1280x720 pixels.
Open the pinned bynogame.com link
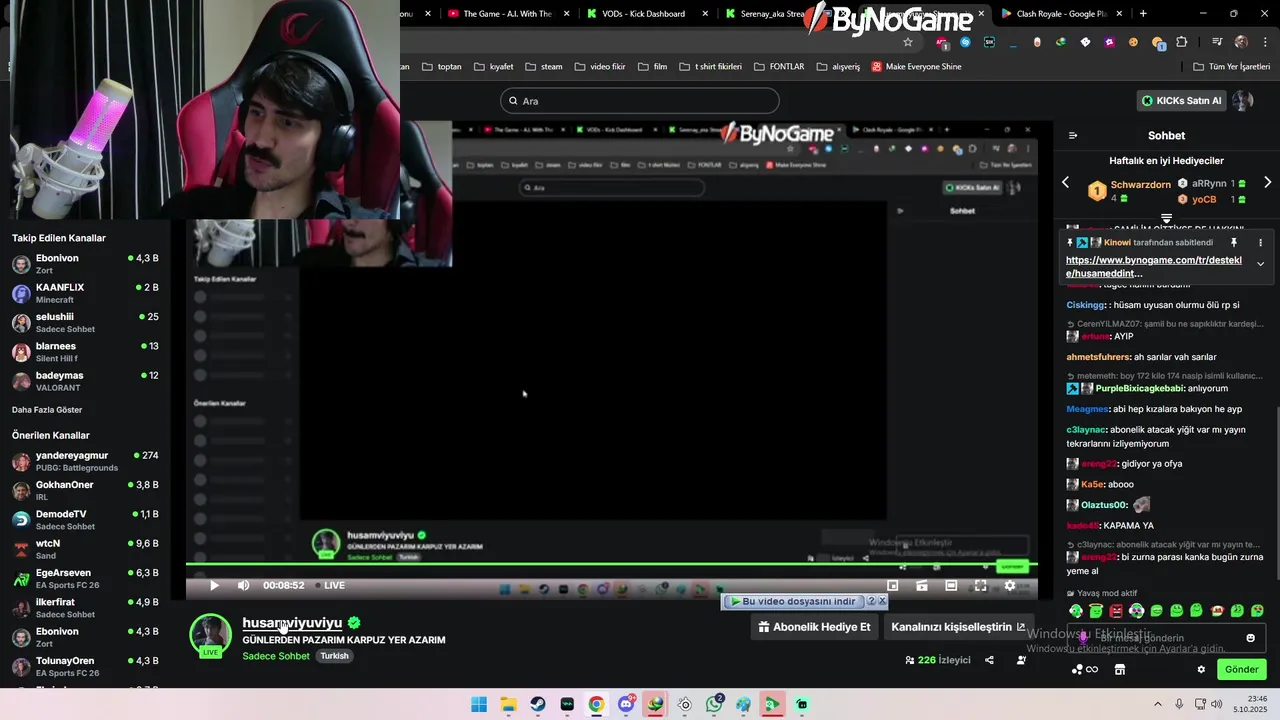pyautogui.click(x=1154, y=267)
